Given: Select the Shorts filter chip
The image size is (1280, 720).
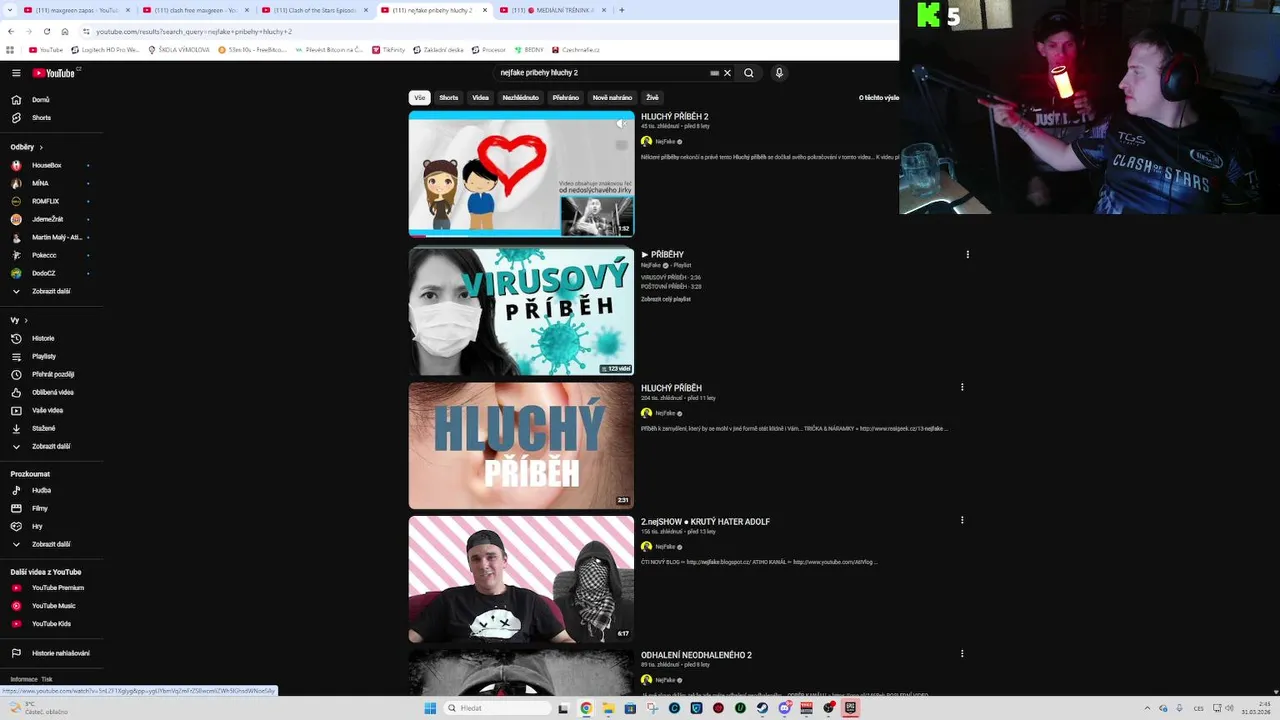Looking at the screenshot, I should click(x=449, y=98).
